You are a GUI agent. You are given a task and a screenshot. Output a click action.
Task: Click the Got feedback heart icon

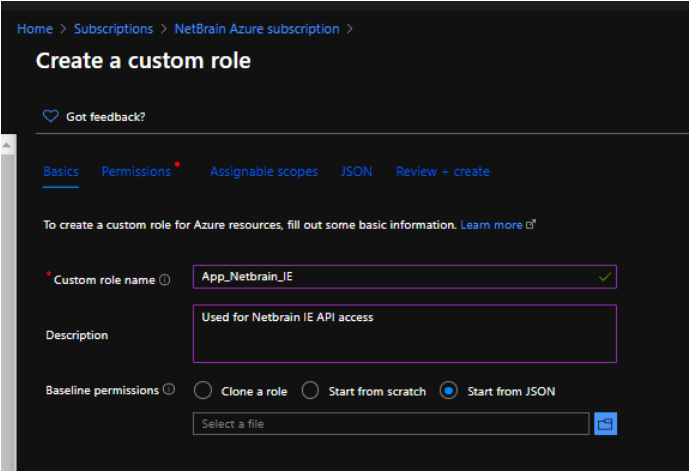click(x=51, y=117)
